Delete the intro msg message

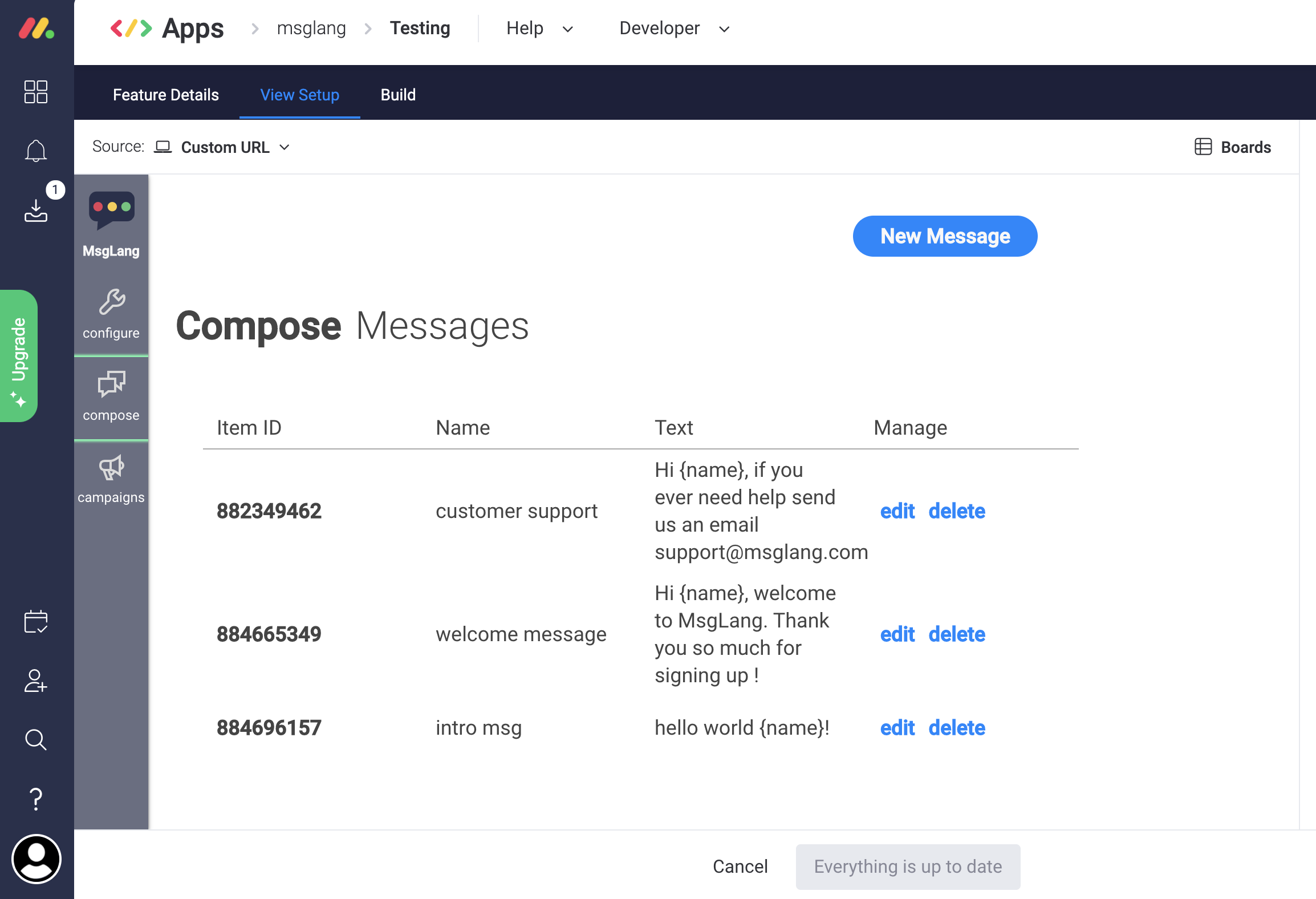coord(956,728)
